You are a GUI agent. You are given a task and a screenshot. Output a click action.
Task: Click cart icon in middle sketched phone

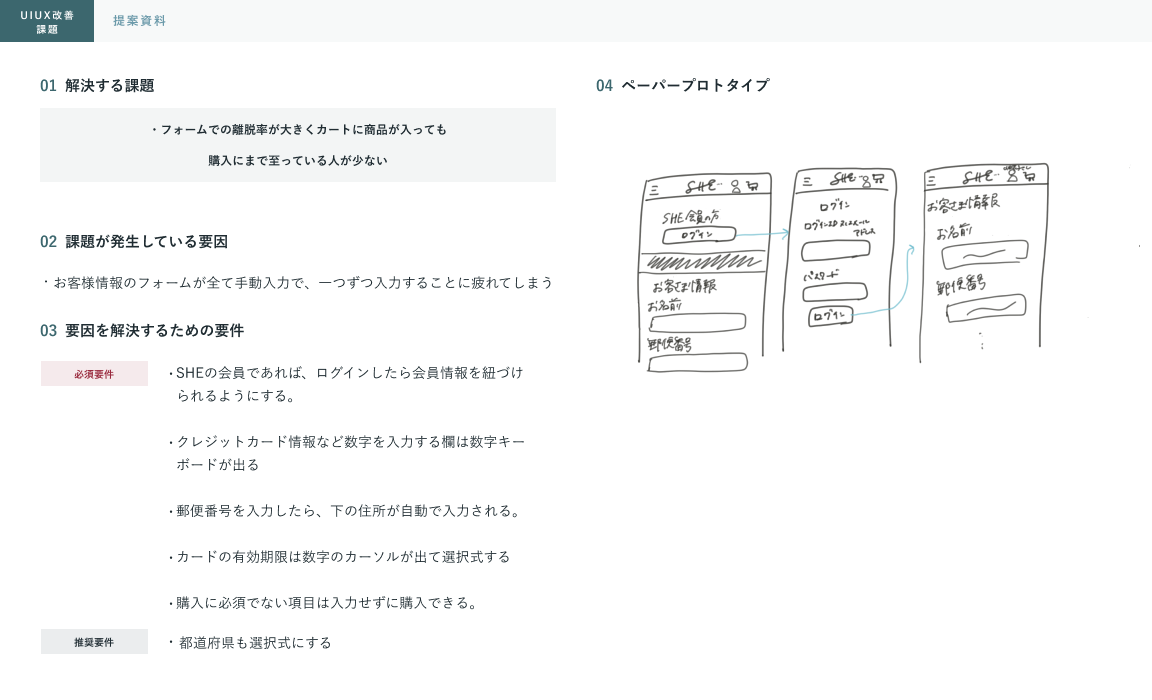pyautogui.click(x=879, y=179)
